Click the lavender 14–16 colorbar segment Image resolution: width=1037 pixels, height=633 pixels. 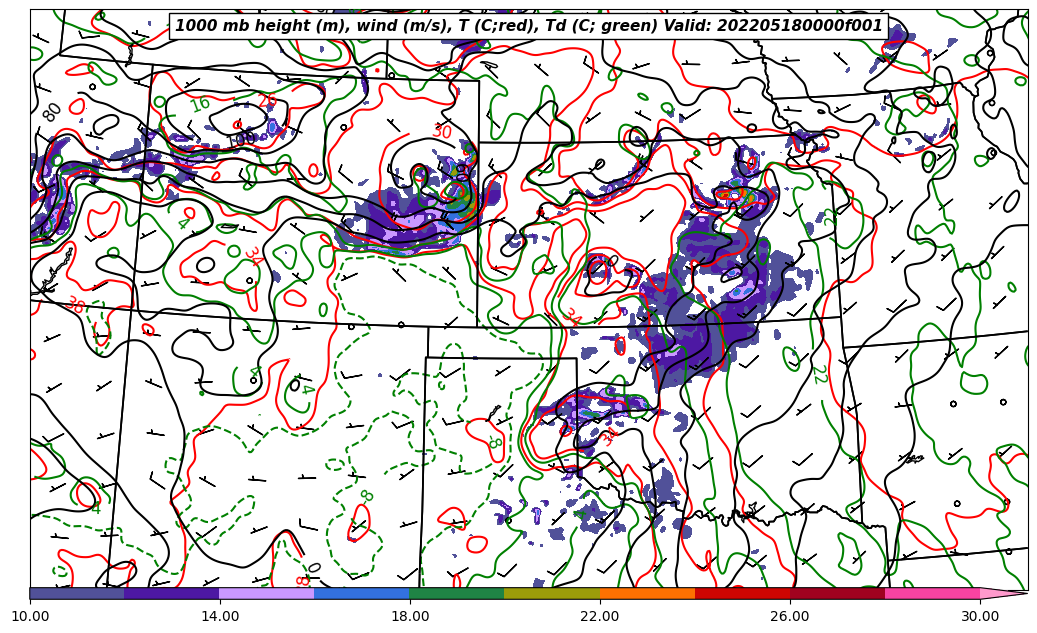pyautogui.click(x=267, y=593)
